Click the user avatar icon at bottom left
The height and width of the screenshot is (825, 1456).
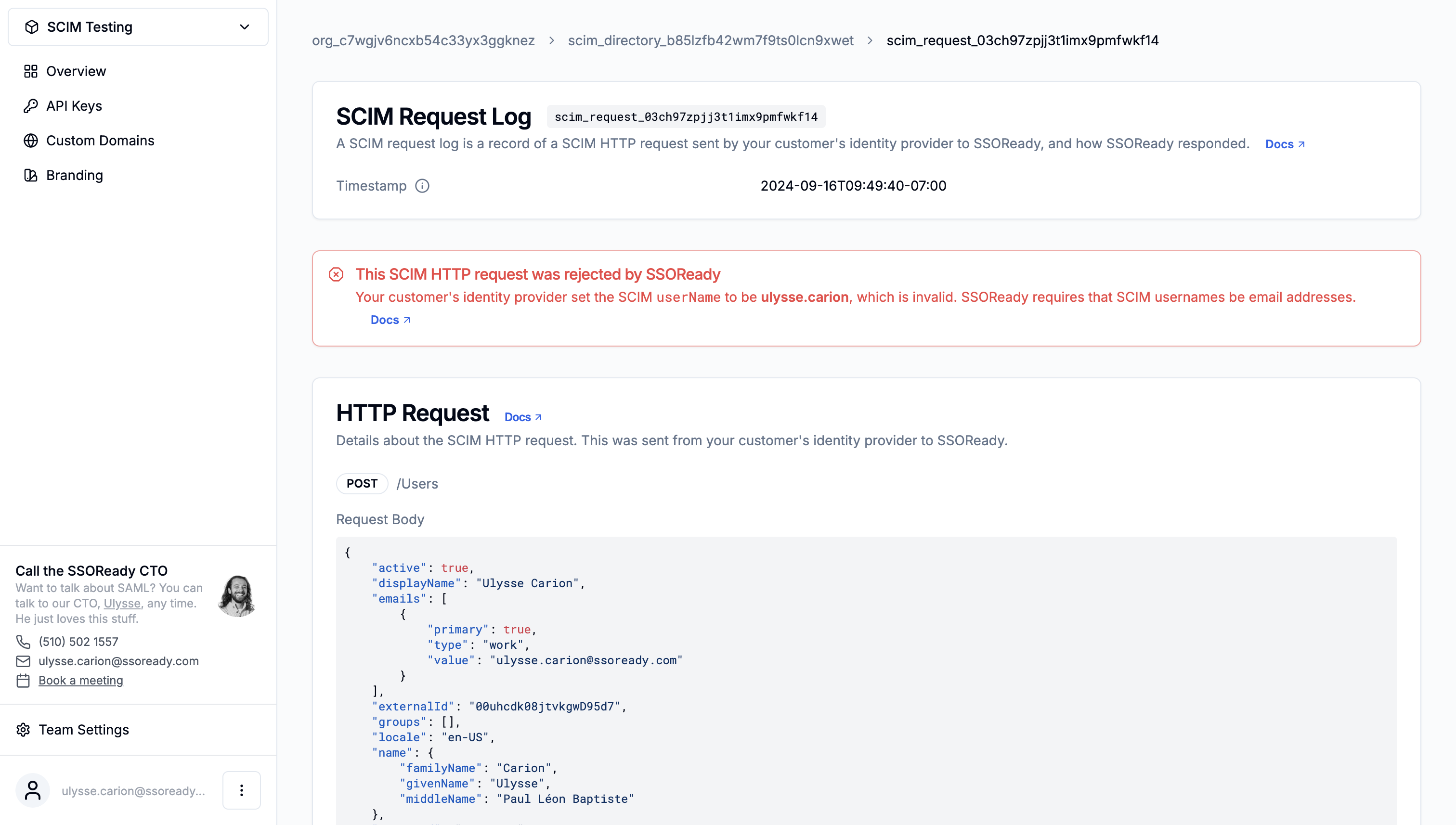tap(32, 790)
